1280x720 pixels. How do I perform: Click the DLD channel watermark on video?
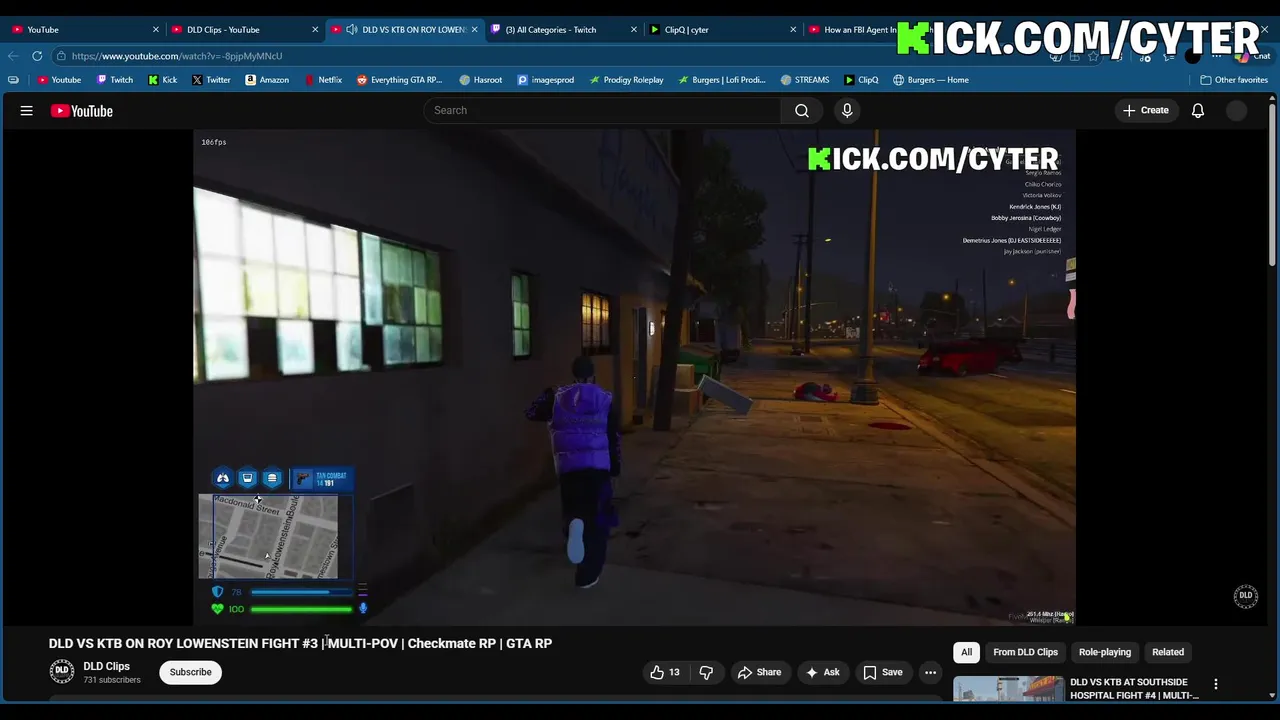(1246, 596)
